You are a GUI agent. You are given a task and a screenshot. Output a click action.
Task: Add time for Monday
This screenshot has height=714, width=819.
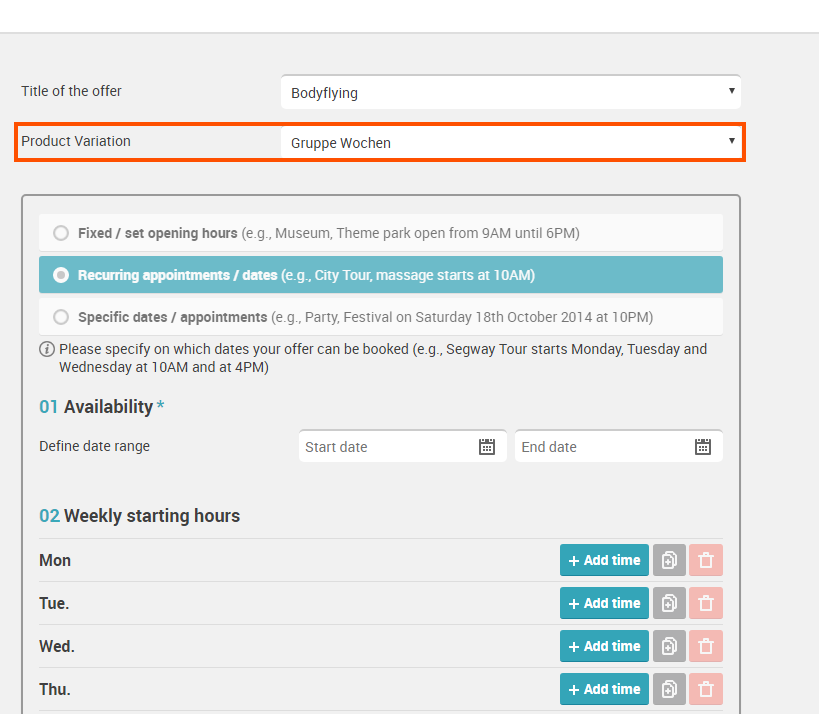pyautogui.click(x=604, y=560)
